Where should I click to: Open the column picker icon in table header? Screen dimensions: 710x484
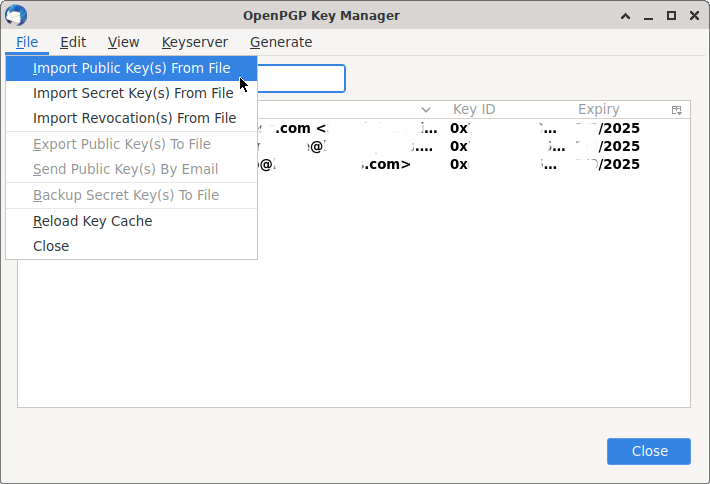tap(677, 110)
